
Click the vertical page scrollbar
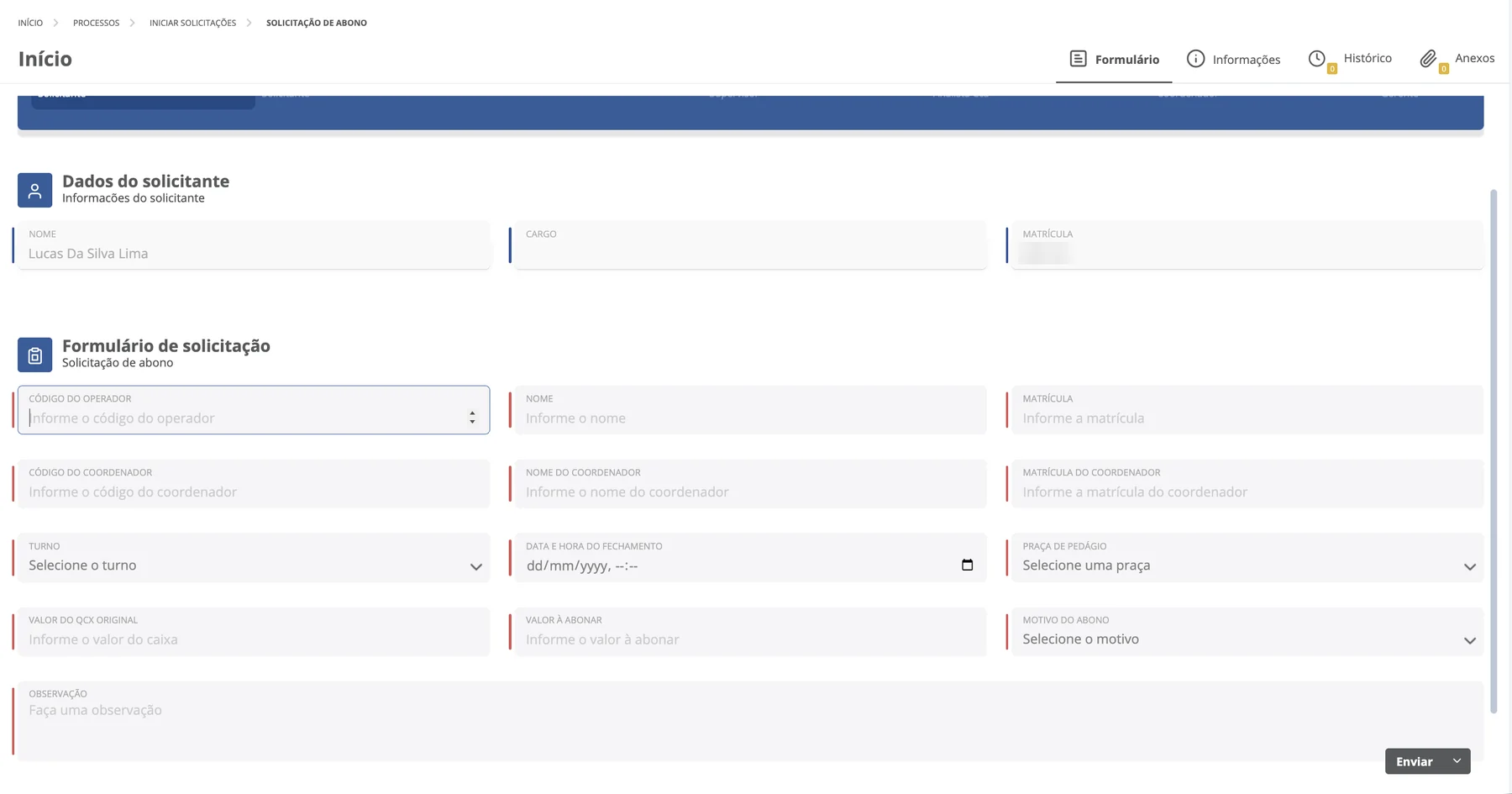coord(1494,451)
